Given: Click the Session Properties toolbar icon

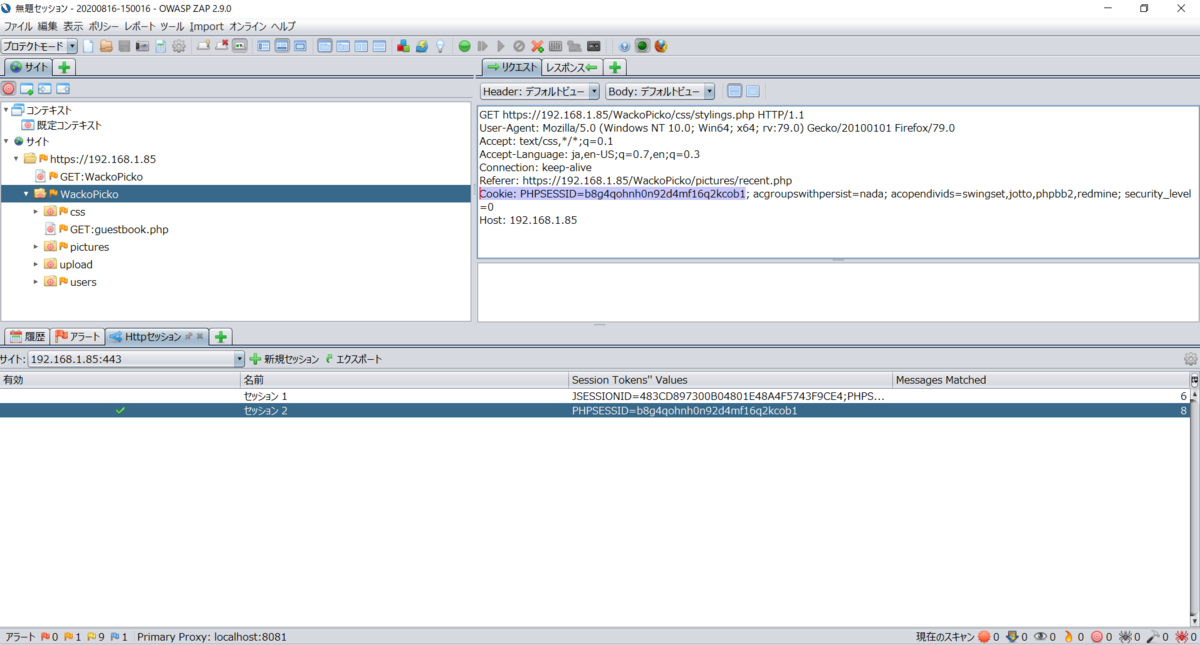Looking at the screenshot, I should click(x=160, y=46).
